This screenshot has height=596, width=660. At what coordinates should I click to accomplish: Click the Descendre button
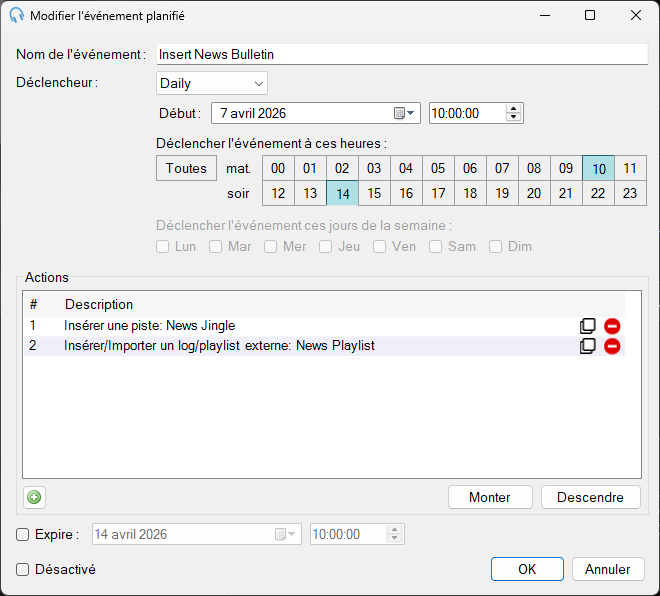click(x=590, y=497)
